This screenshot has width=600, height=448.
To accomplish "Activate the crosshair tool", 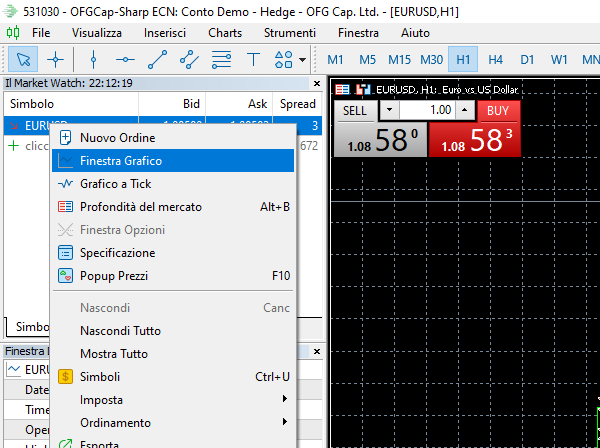I will click(x=55, y=59).
